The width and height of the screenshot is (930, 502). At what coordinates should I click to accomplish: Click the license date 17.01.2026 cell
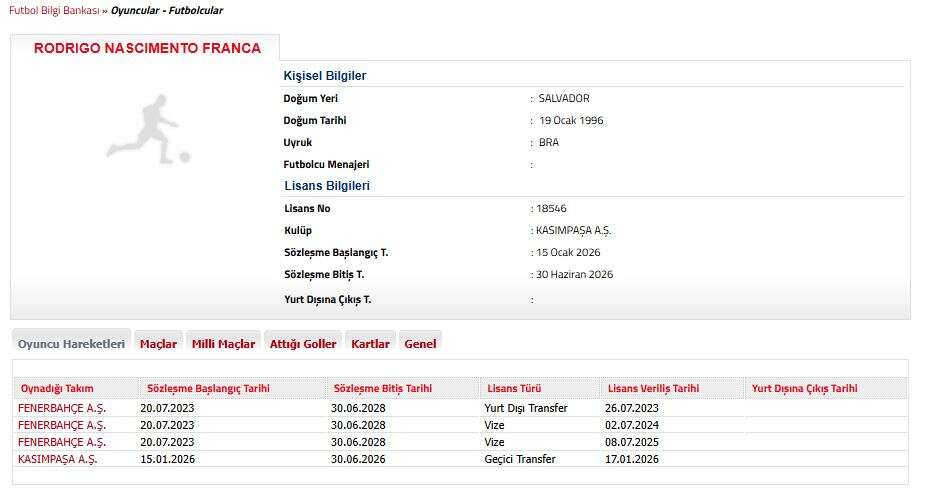(x=632, y=459)
